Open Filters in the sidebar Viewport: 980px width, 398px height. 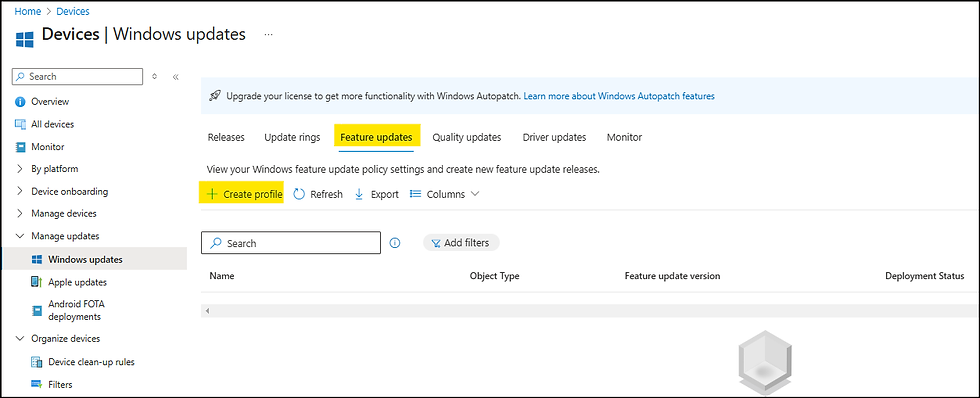pos(60,384)
